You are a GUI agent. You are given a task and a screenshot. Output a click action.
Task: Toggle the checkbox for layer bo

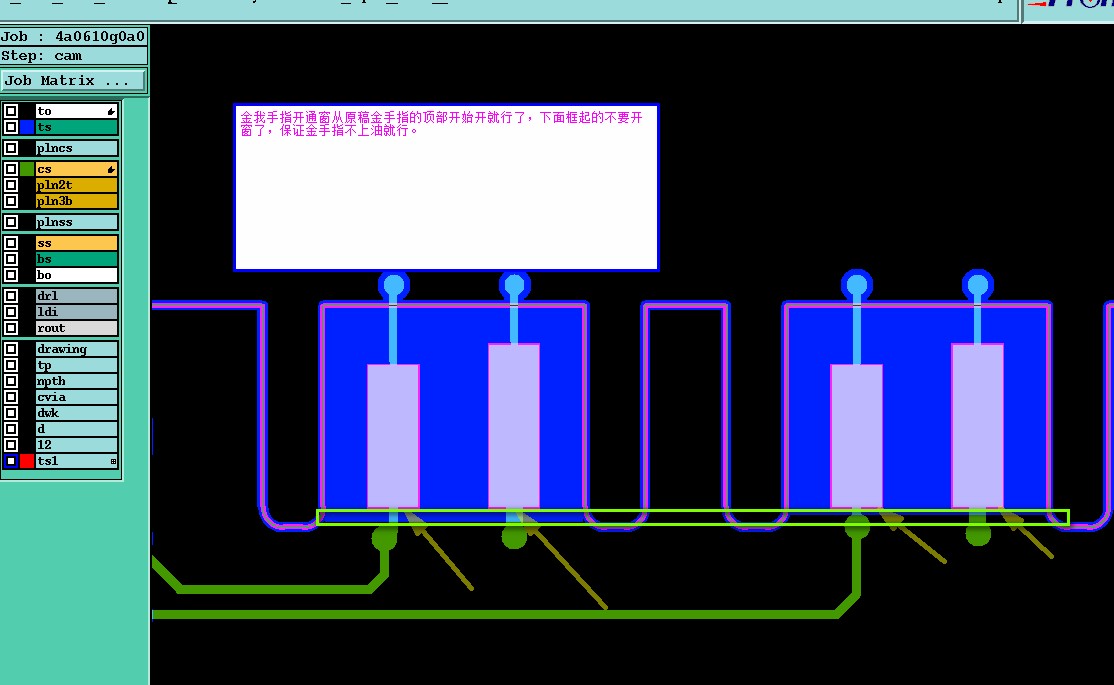click(x=11, y=275)
